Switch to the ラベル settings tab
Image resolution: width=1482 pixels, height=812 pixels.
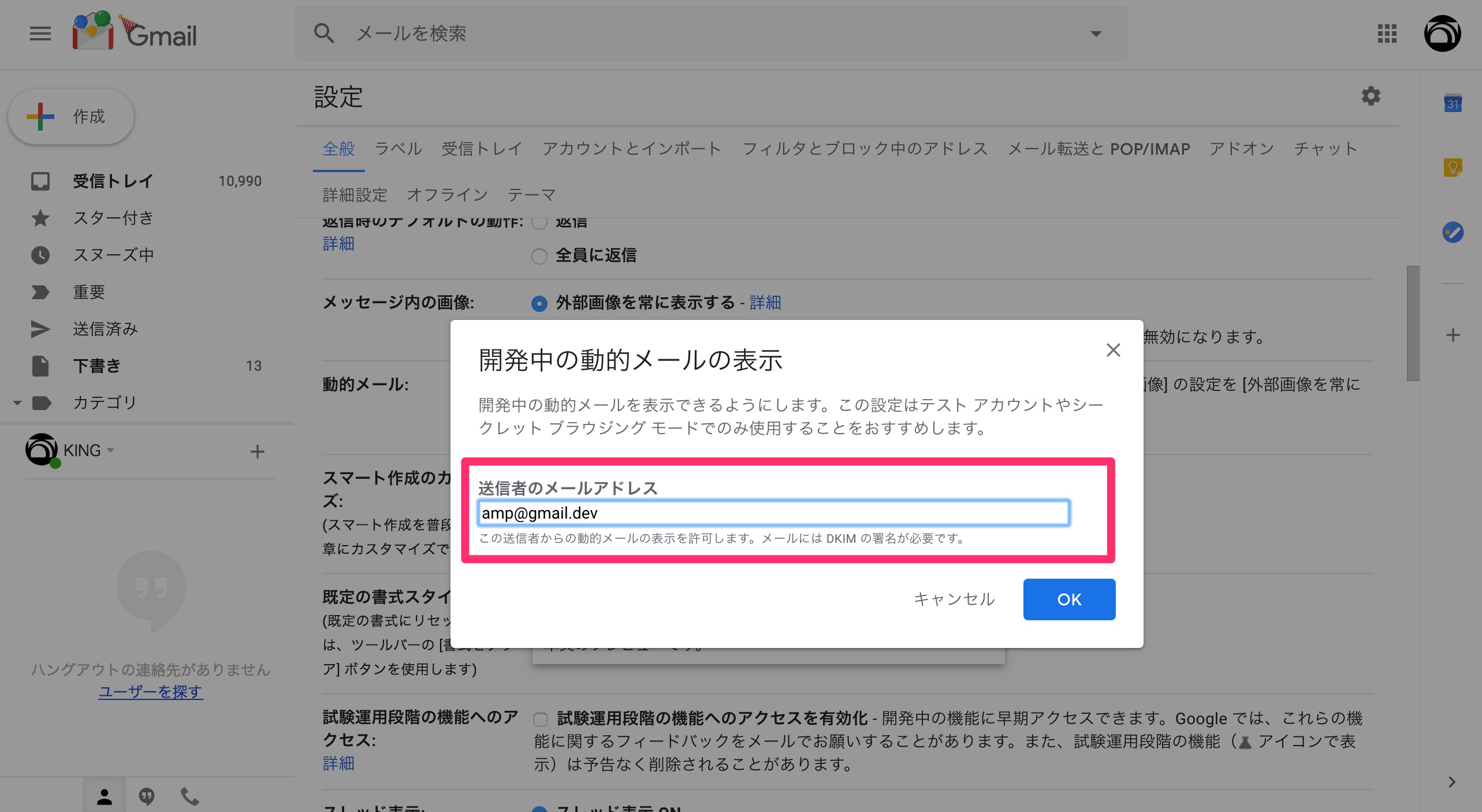click(x=397, y=148)
